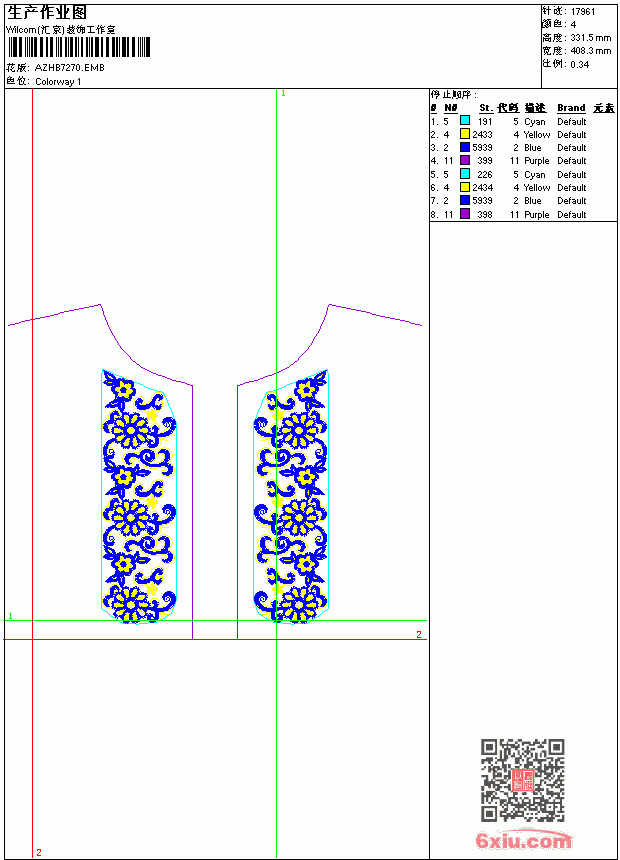This screenshot has width=620, height=860.
Task: Click the QR code image
Action: click(x=523, y=780)
